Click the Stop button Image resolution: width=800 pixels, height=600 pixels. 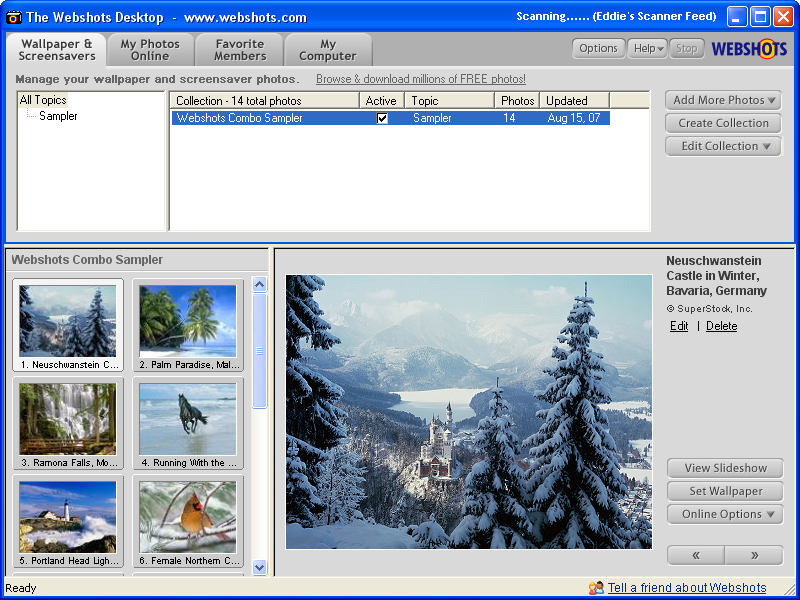pyautogui.click(x=686, y=48)
